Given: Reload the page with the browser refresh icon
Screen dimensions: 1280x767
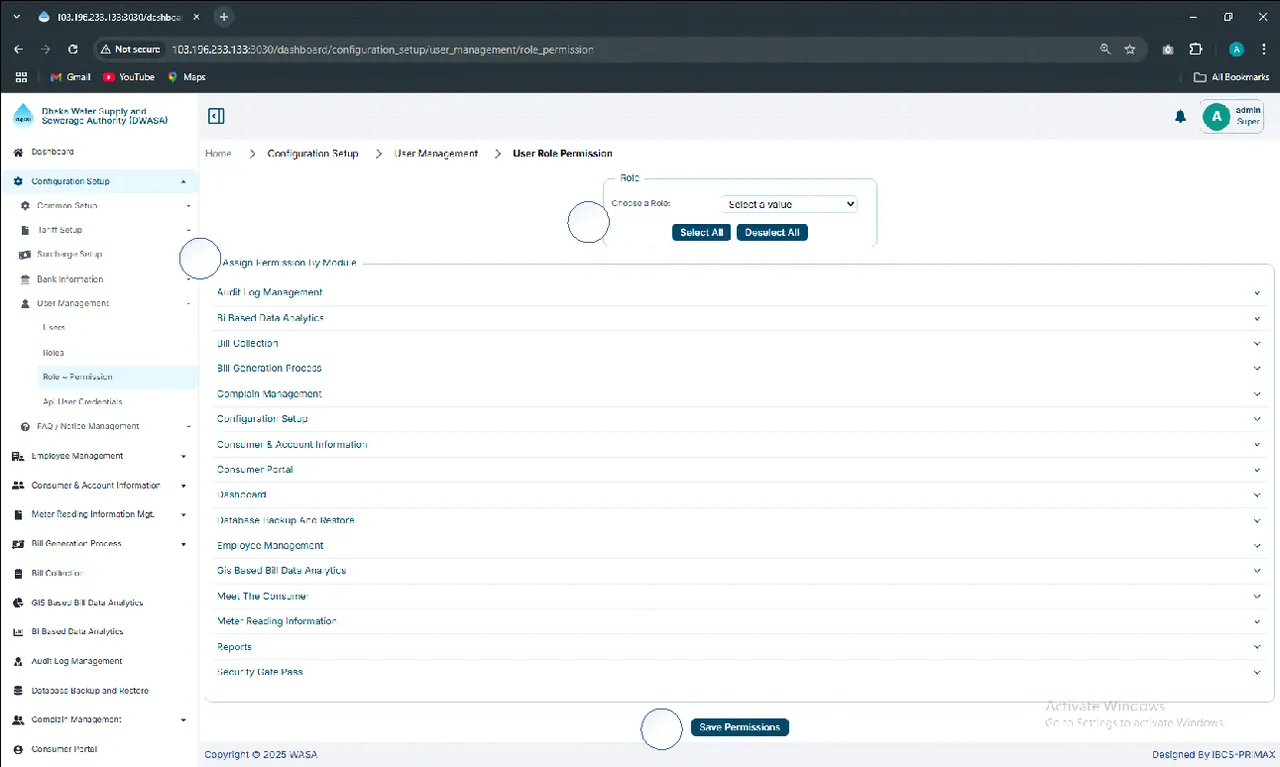Looking at the screenshot, I should (73, 49).
